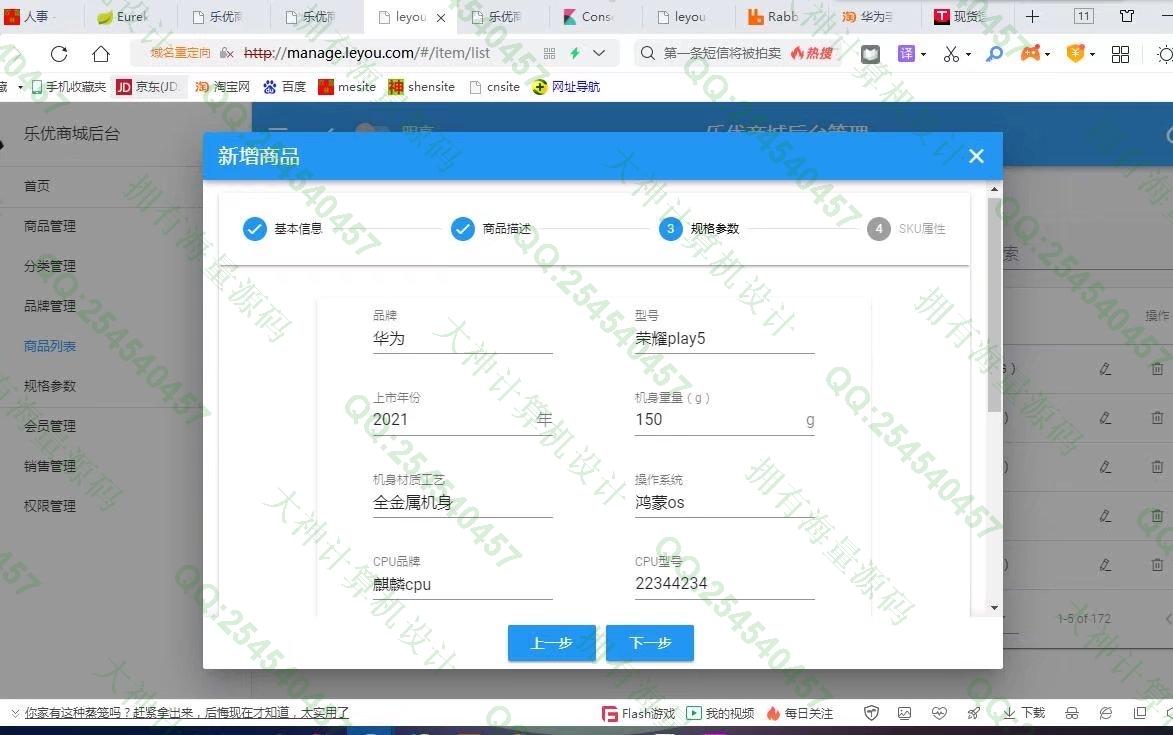
Task: Go to the 商品描述 step
Action: pos(491,229)
